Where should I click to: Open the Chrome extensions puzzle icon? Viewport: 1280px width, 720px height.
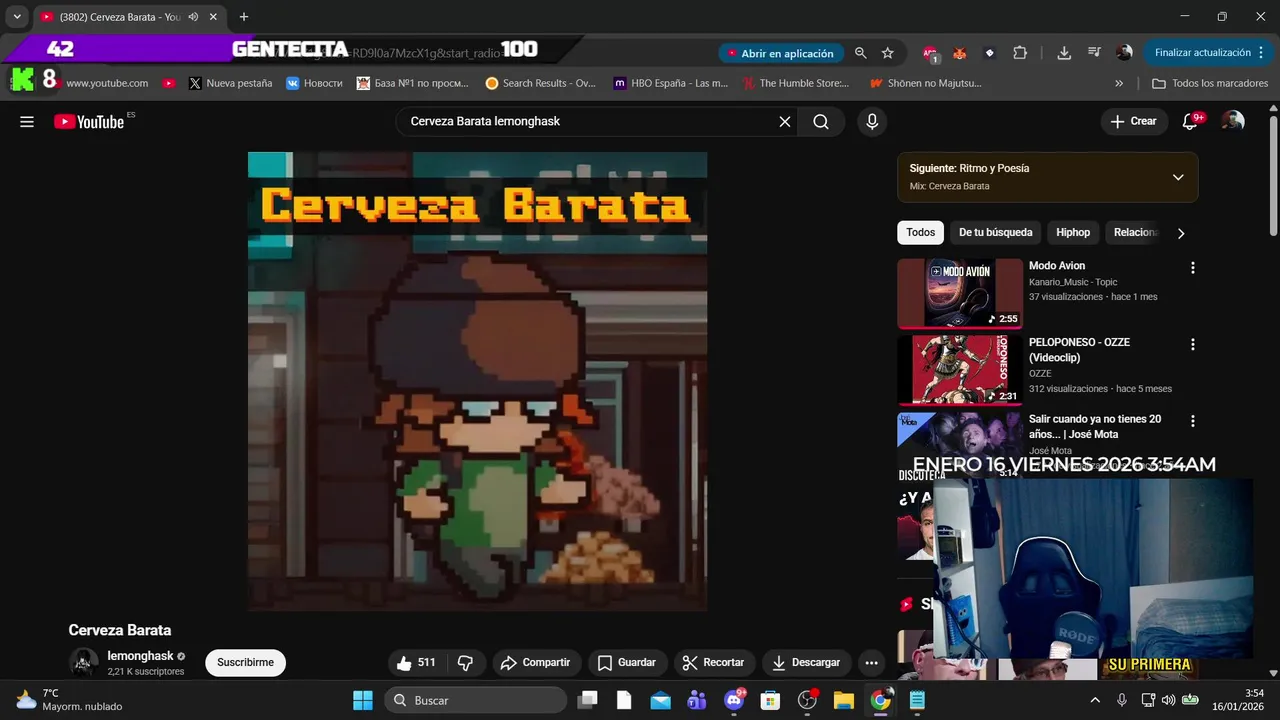point(1020,53)
